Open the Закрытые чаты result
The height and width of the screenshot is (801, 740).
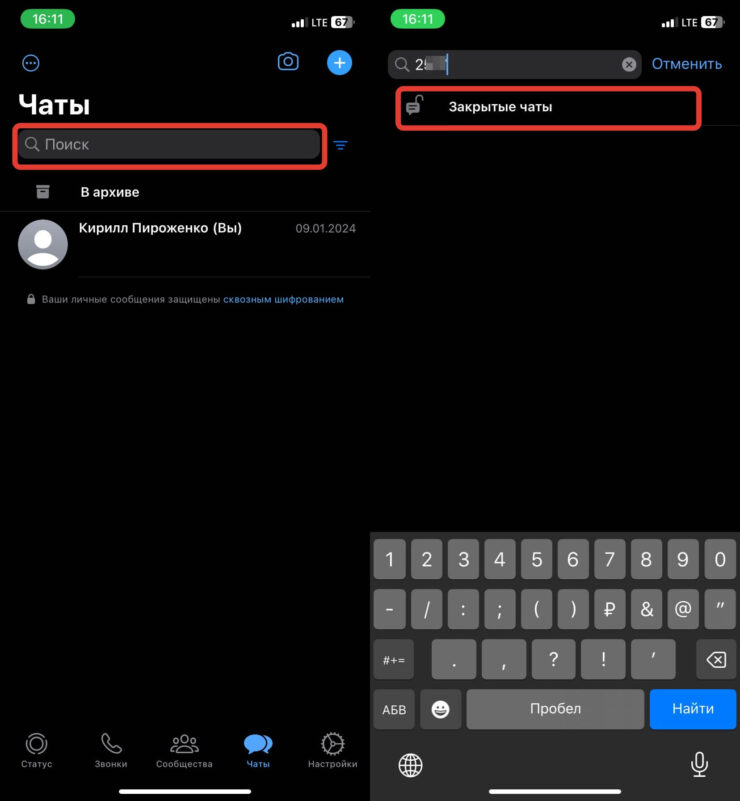(x=548, y=107)
